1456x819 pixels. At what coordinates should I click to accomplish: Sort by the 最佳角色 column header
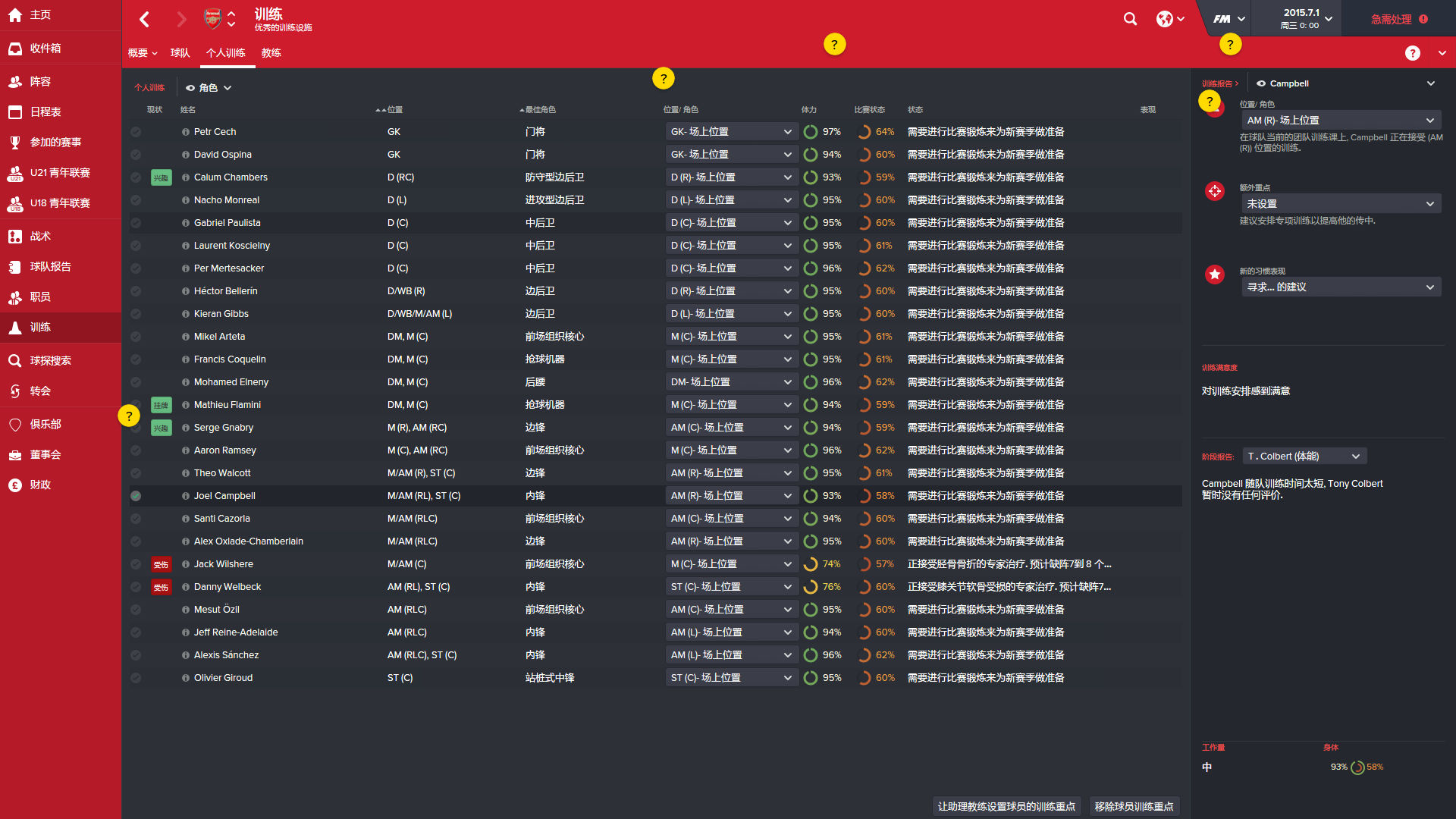tap(540, 110)
